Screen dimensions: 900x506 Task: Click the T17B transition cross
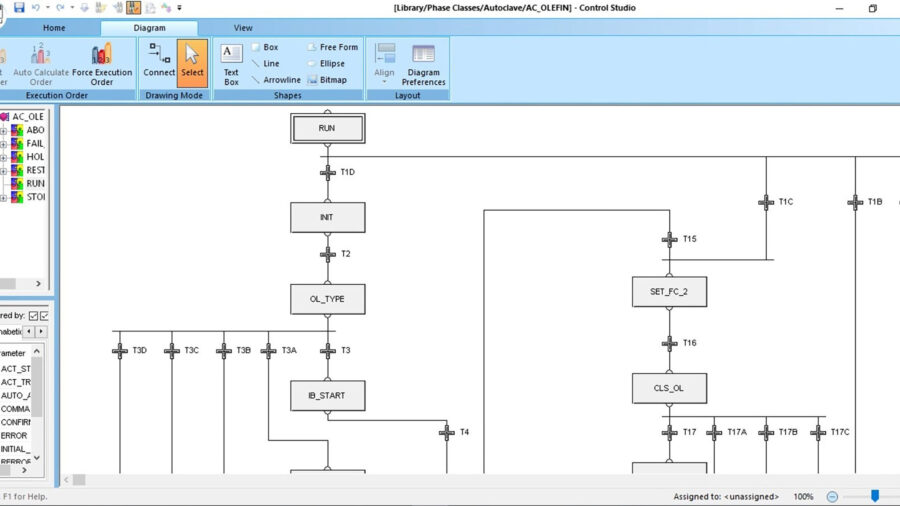tap(766, 432)
